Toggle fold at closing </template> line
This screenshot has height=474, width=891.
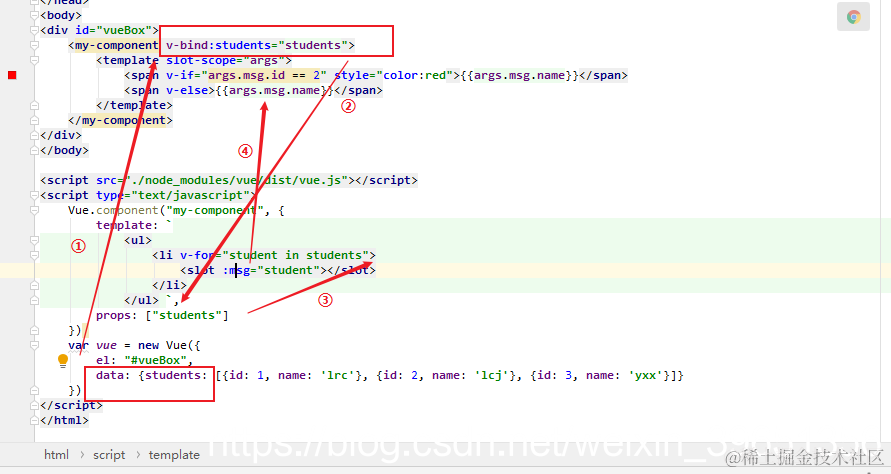coord(34,105)
